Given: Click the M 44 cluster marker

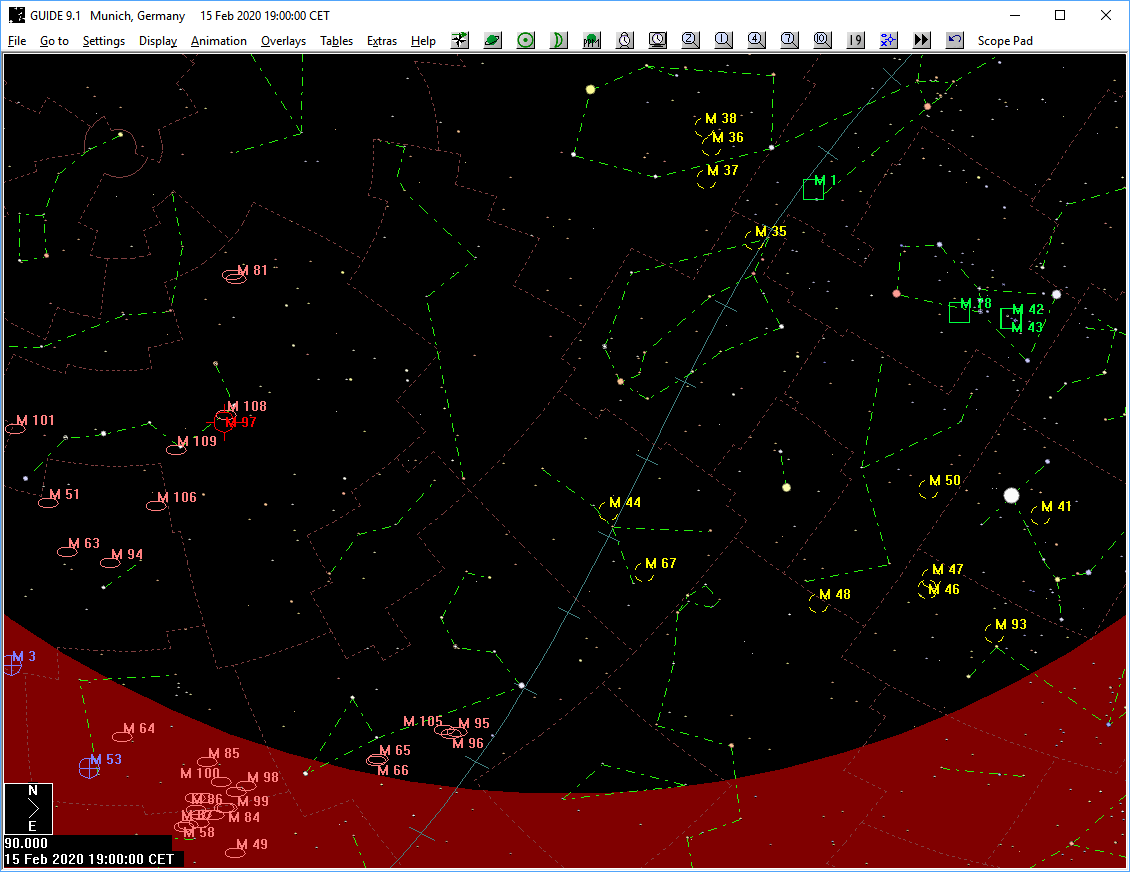Looking at the screenshot, I should (x=608, y=512).
